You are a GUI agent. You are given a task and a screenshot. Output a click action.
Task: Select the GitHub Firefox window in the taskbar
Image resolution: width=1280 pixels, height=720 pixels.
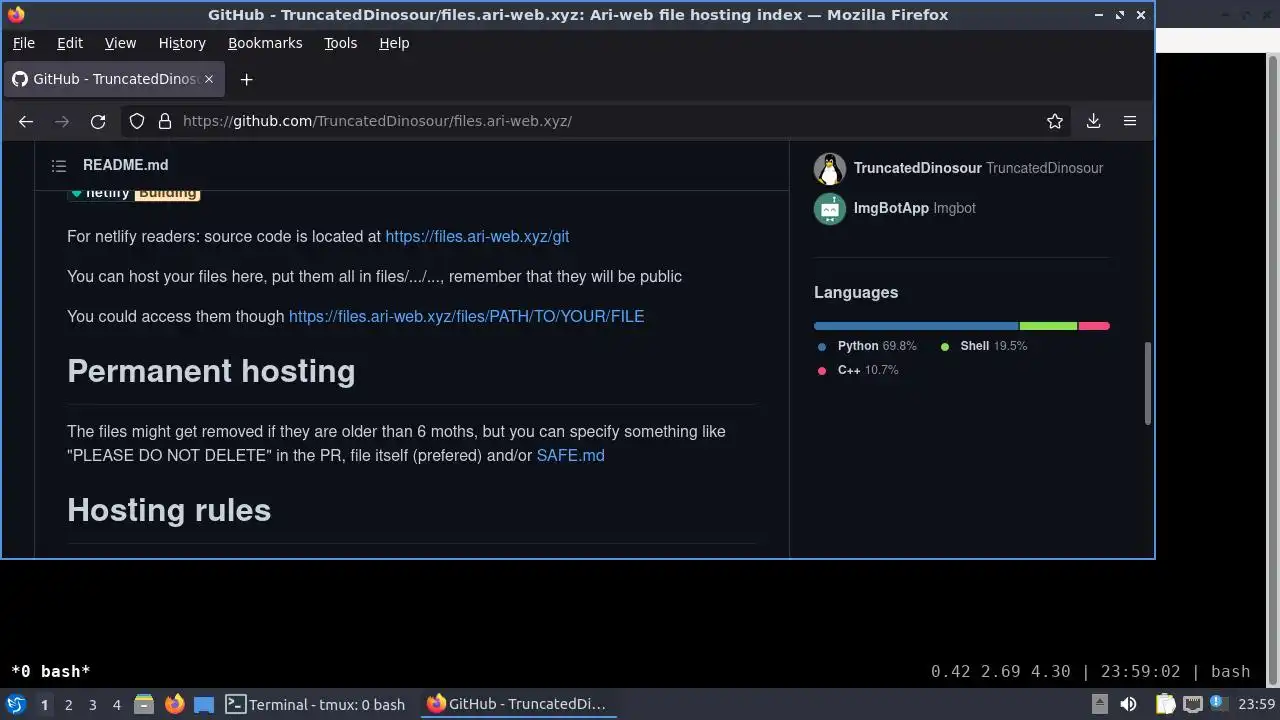(x=517, y=704)
